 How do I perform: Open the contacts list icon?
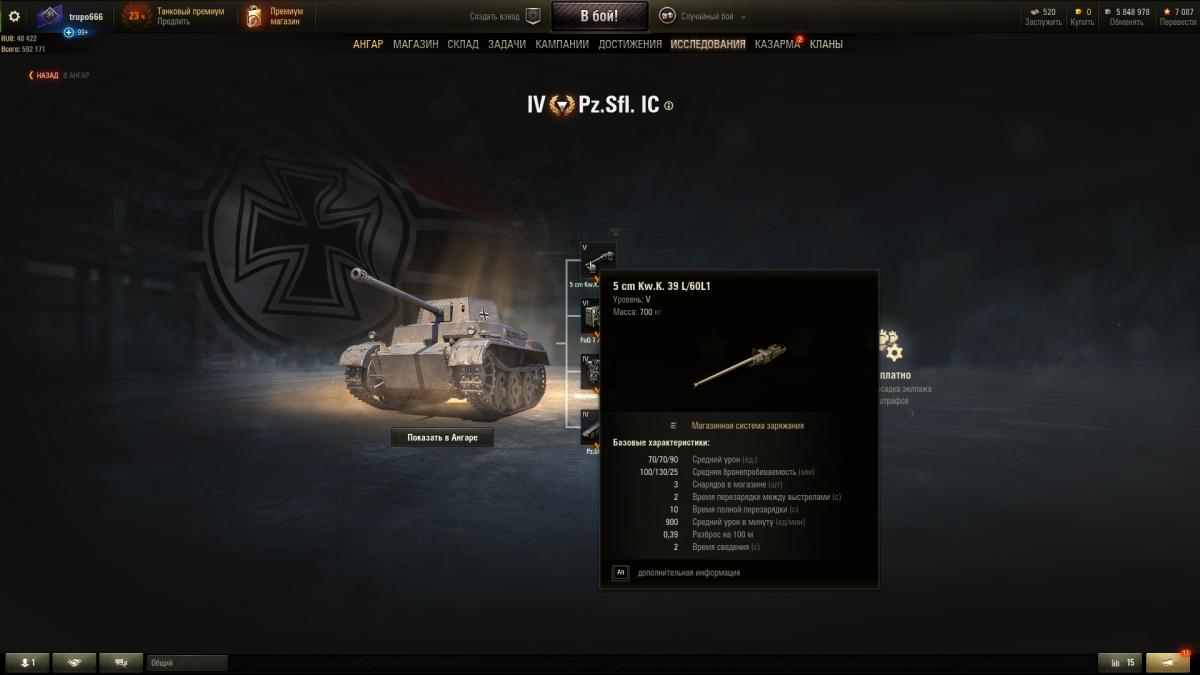point(27,662)
